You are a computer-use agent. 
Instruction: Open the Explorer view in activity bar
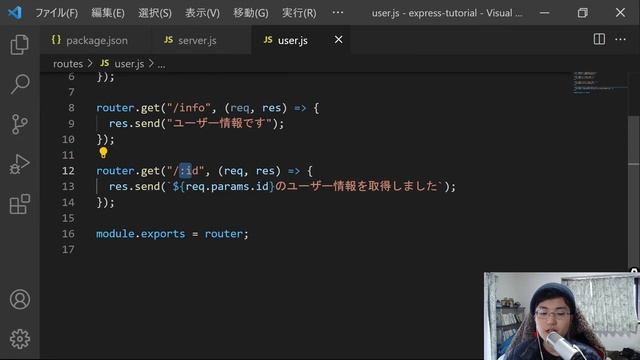click(19, 44)
